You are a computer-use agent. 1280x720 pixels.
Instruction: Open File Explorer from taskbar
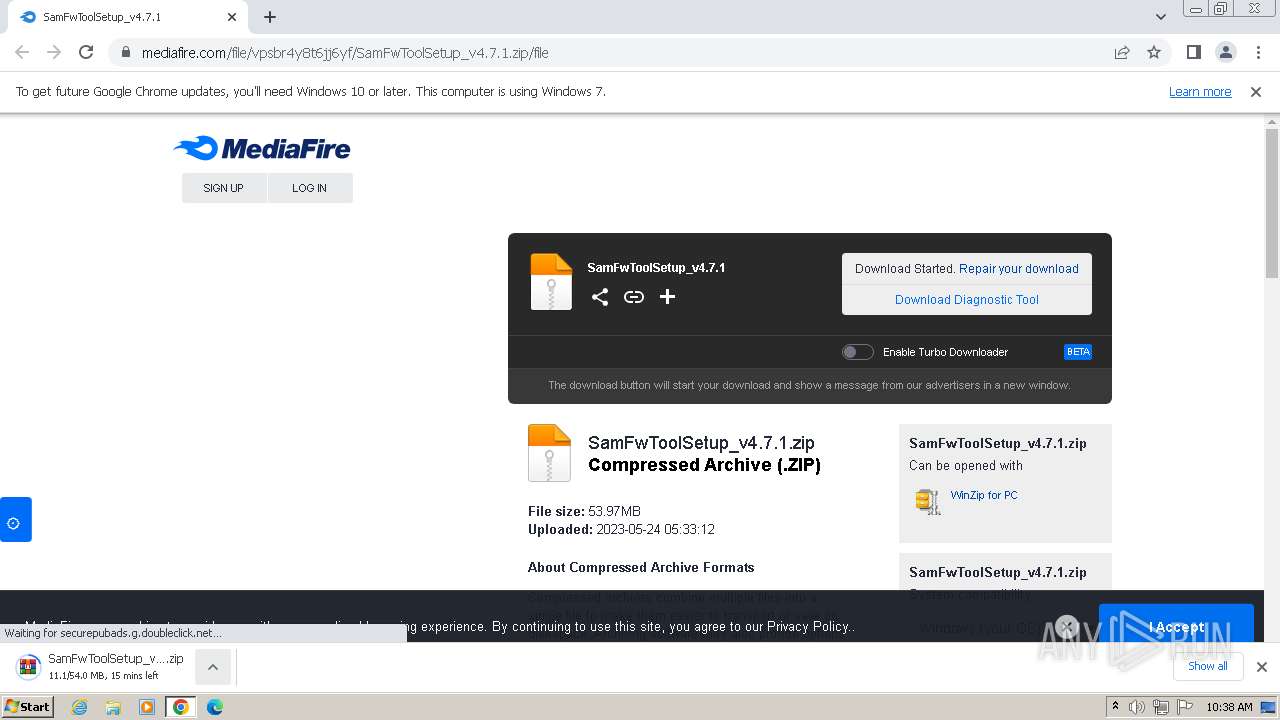point(113,707)
